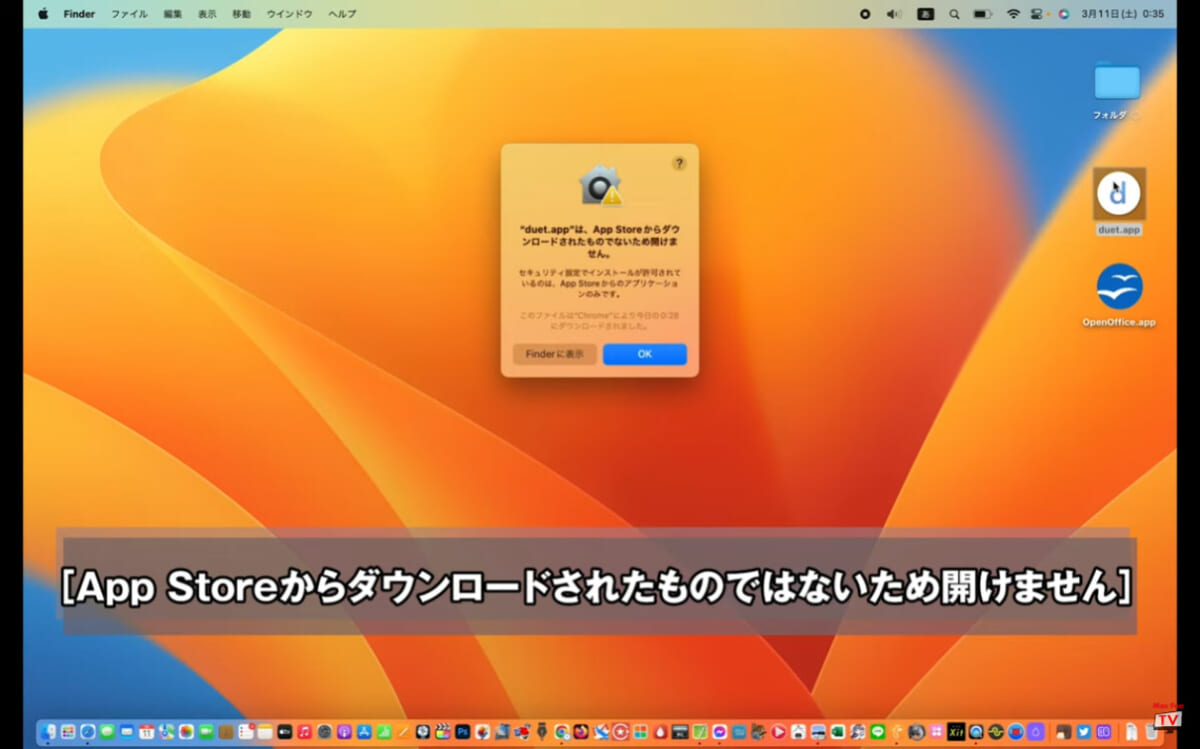Click the 'Finderに表示' button
Image resolution: width=1200 pixels, height=749 pixels.
pyautogui.click(x=555, y=354)
